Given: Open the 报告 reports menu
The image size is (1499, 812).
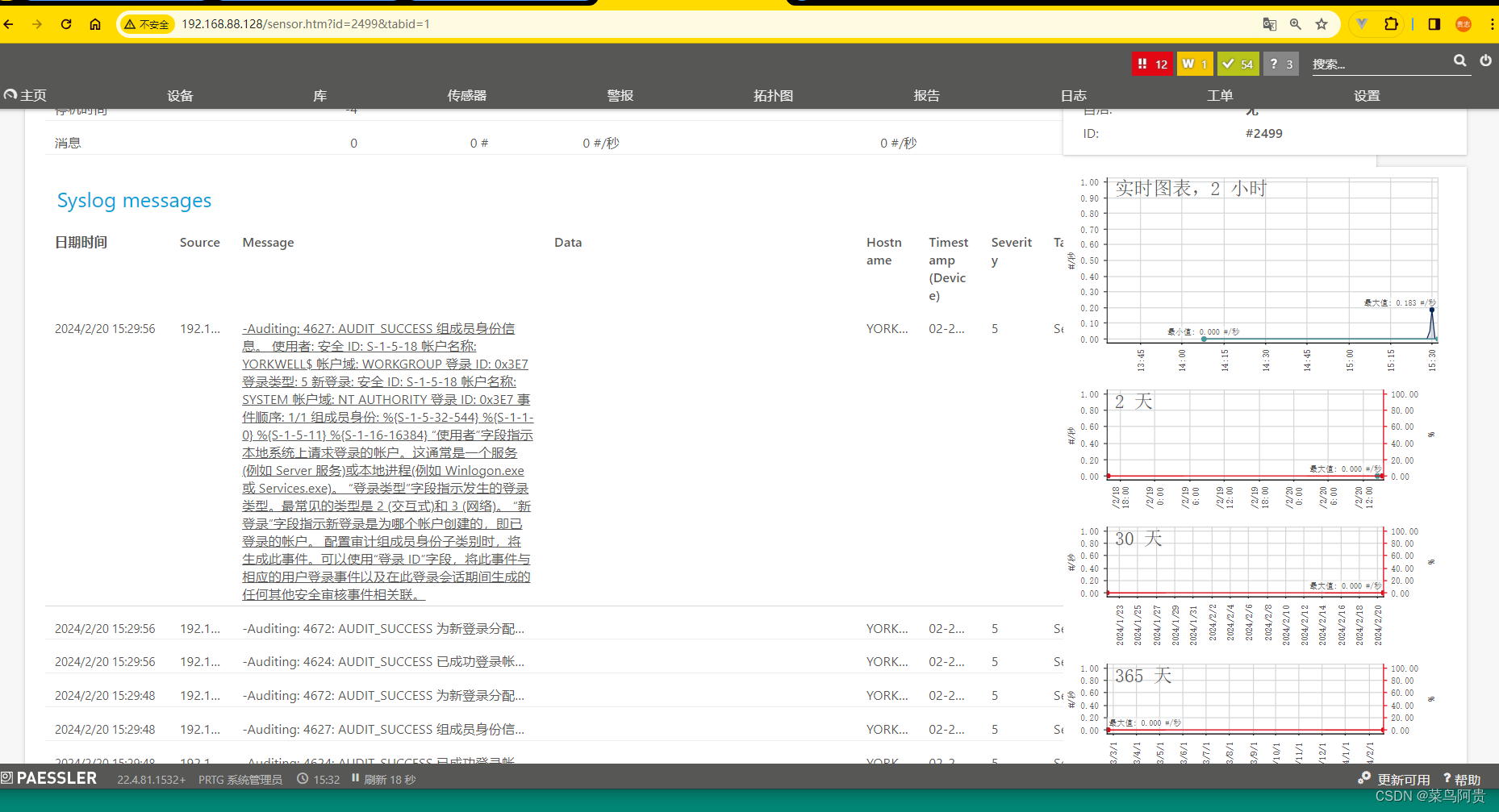Looking at the screenshot, I should coord(926,95).
